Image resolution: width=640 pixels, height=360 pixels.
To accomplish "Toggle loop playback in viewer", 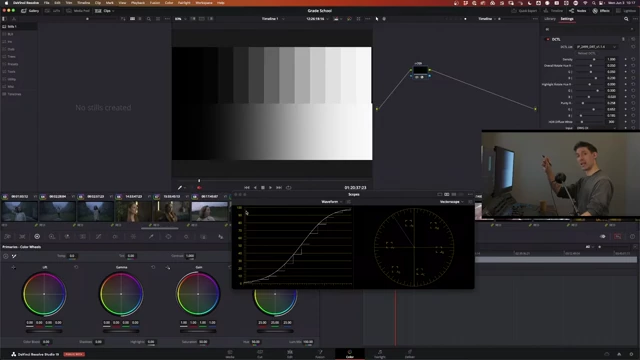I will [x=289, y=188].
